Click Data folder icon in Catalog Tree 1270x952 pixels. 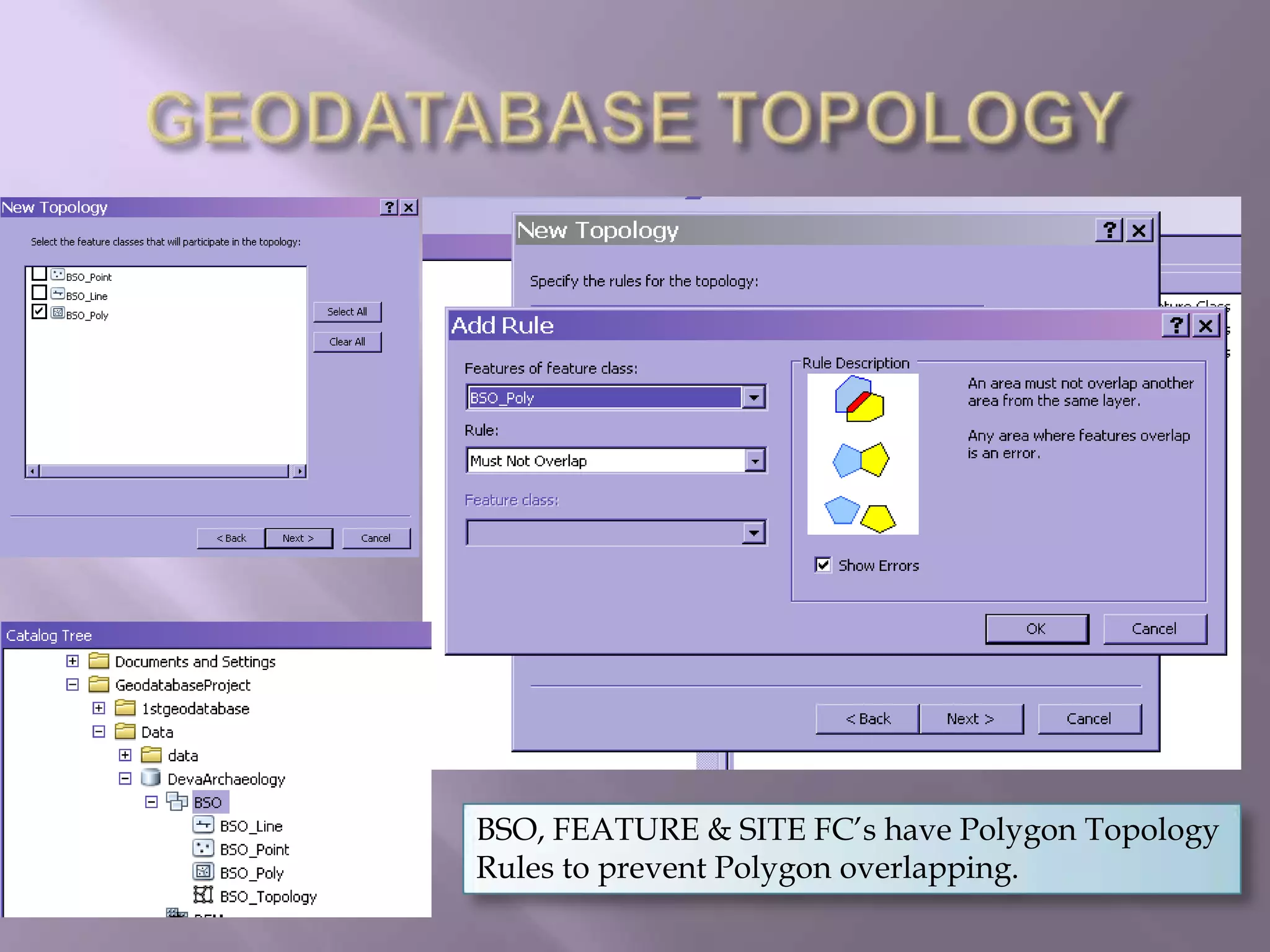point(125,731)
